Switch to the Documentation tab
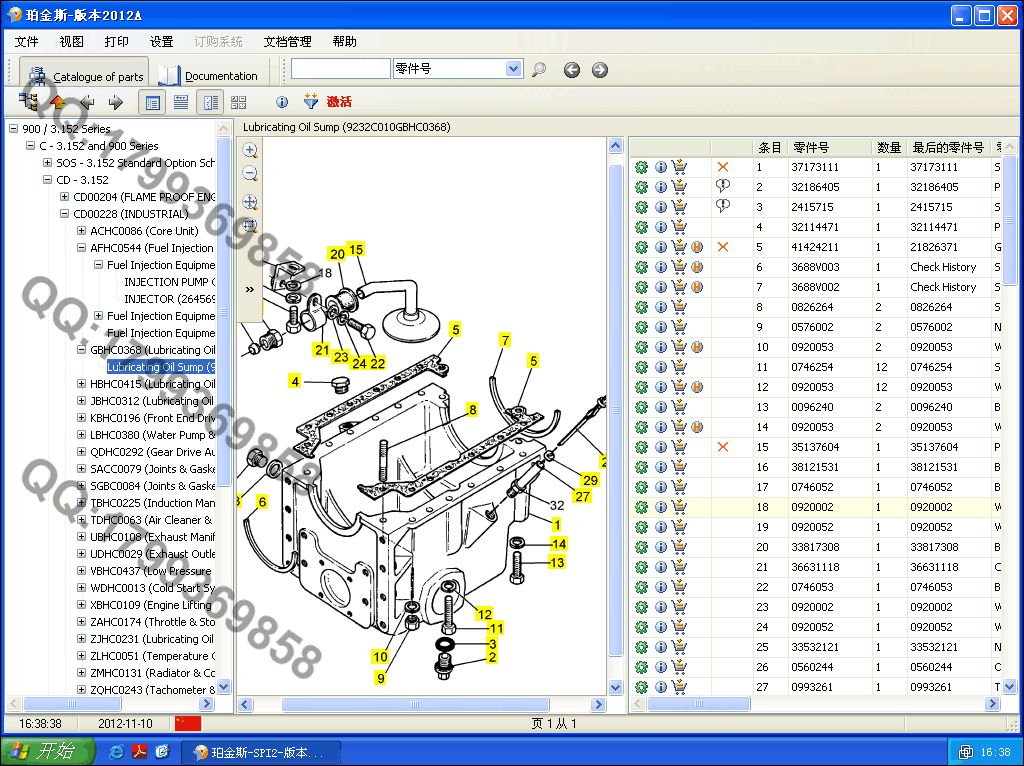1024x766 pixels. [x=209, y=75]
